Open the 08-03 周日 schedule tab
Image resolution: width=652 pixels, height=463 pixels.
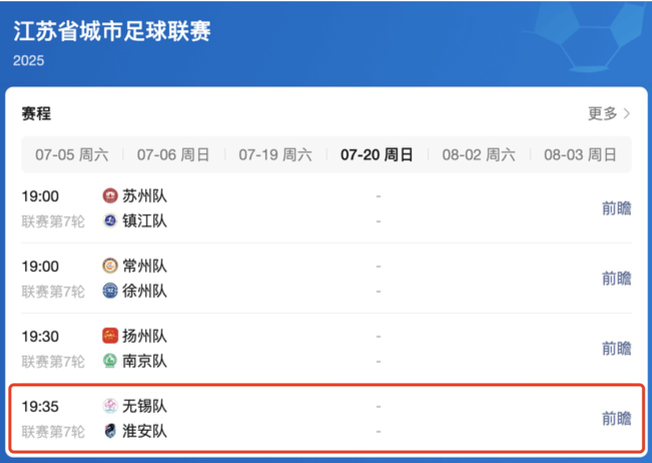[x=580, y=155]
